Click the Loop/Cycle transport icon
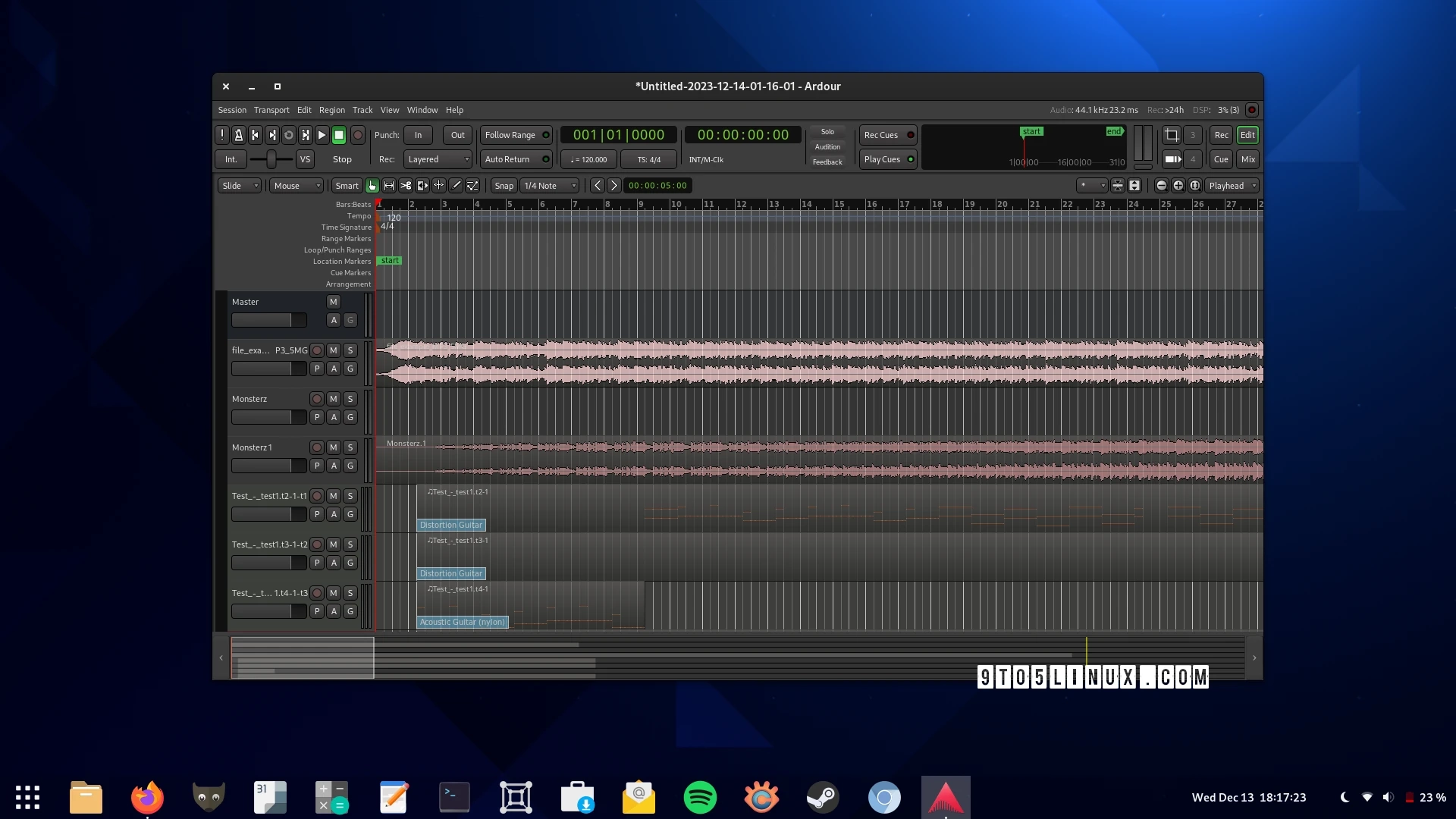Screen dimensions: 1456x819 (289, 134)
